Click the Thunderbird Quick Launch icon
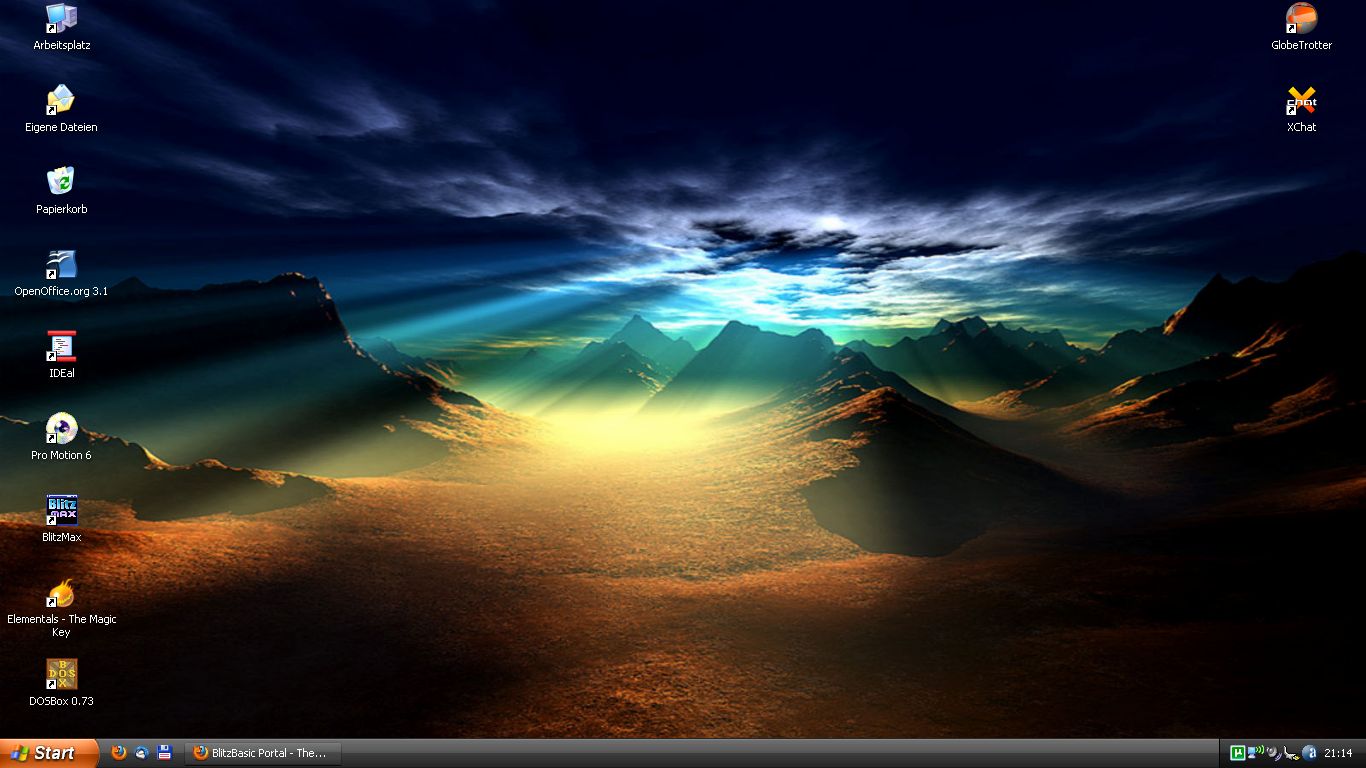The image size is (1366, 768). (x=142, y=753)
